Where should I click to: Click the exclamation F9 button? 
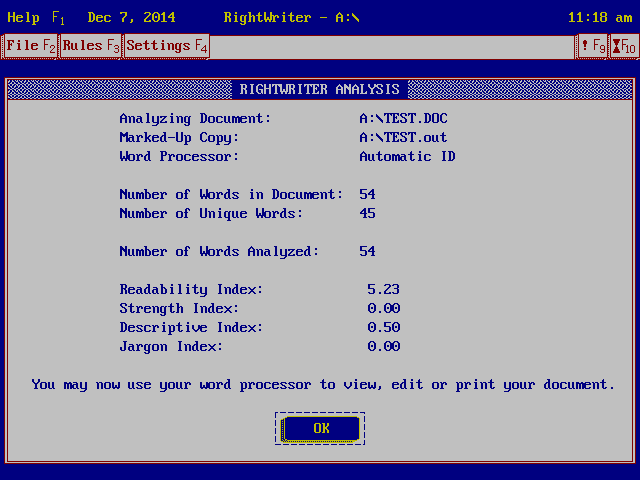point(593,46)
